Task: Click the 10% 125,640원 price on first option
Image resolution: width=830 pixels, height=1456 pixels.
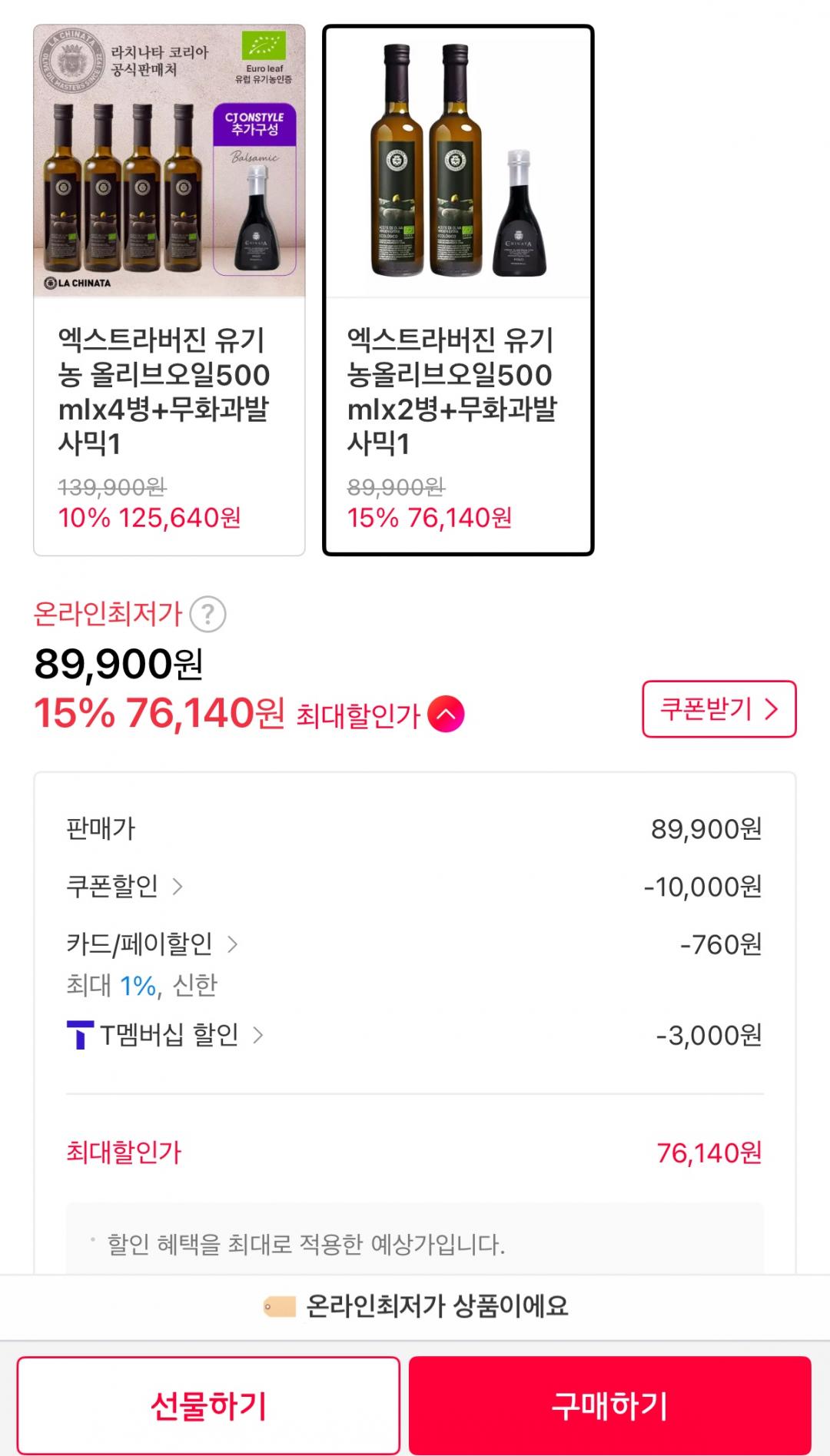Action: 149,518
